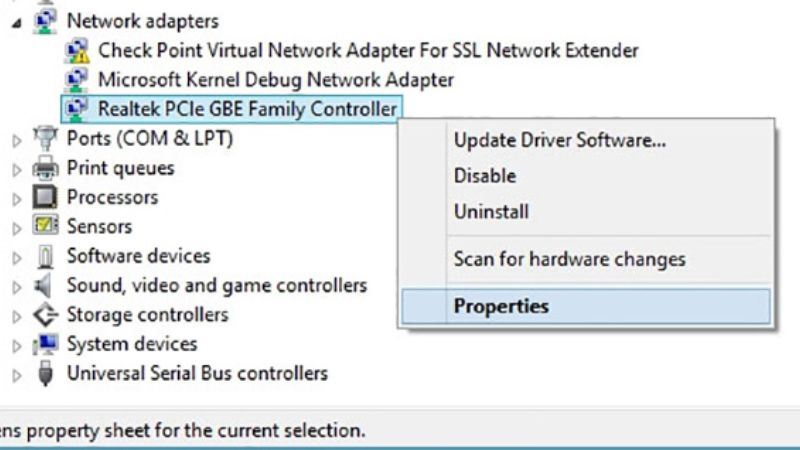Viewport: 800px width, 450px height.
Task: Click the Ports (COM & LPT) icon
Action: pyautogui.click(x=45, y=139)
